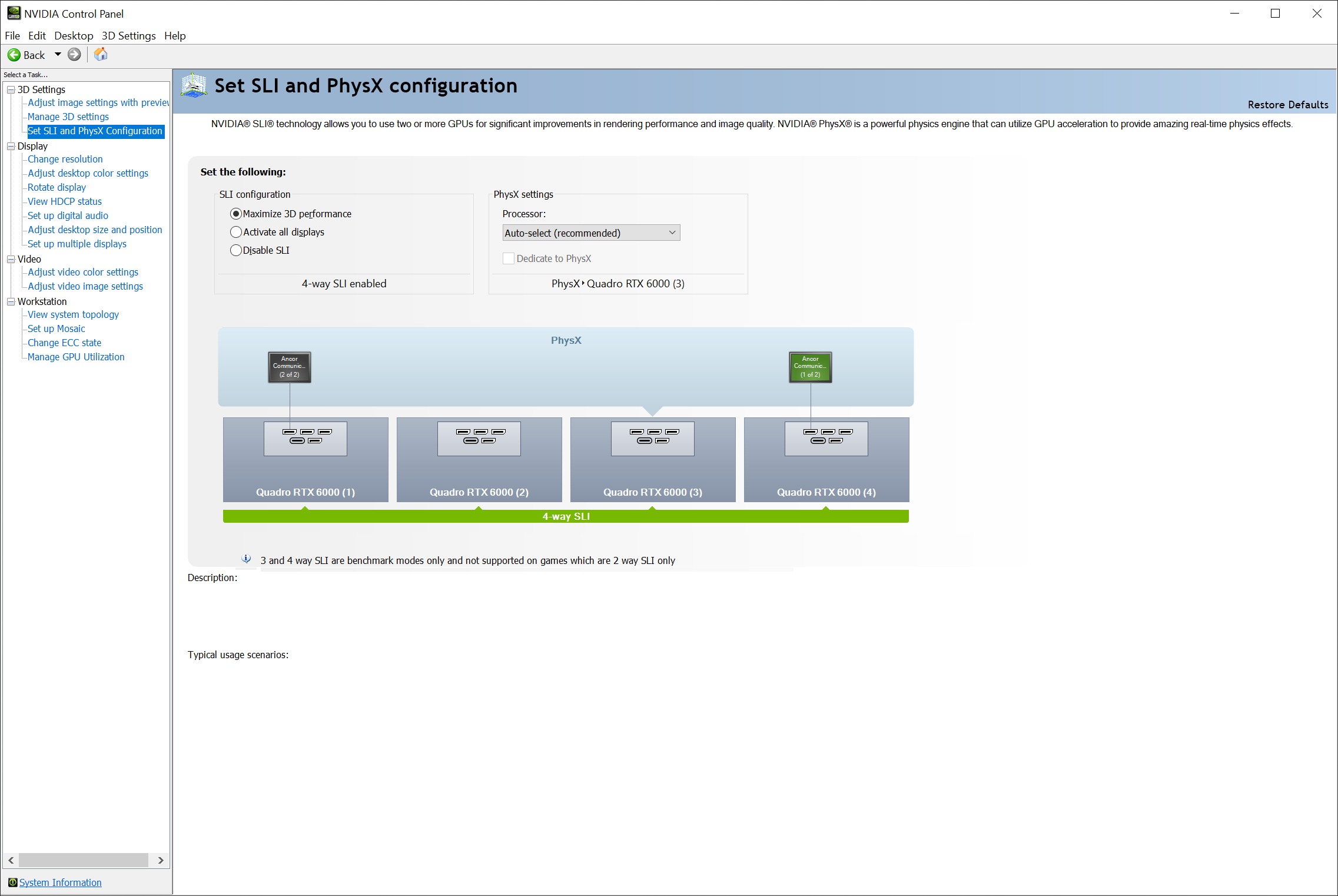This screenshot has width=1338, height=896.
Task: Select the Disable SLI option
Action: [236, 250]
